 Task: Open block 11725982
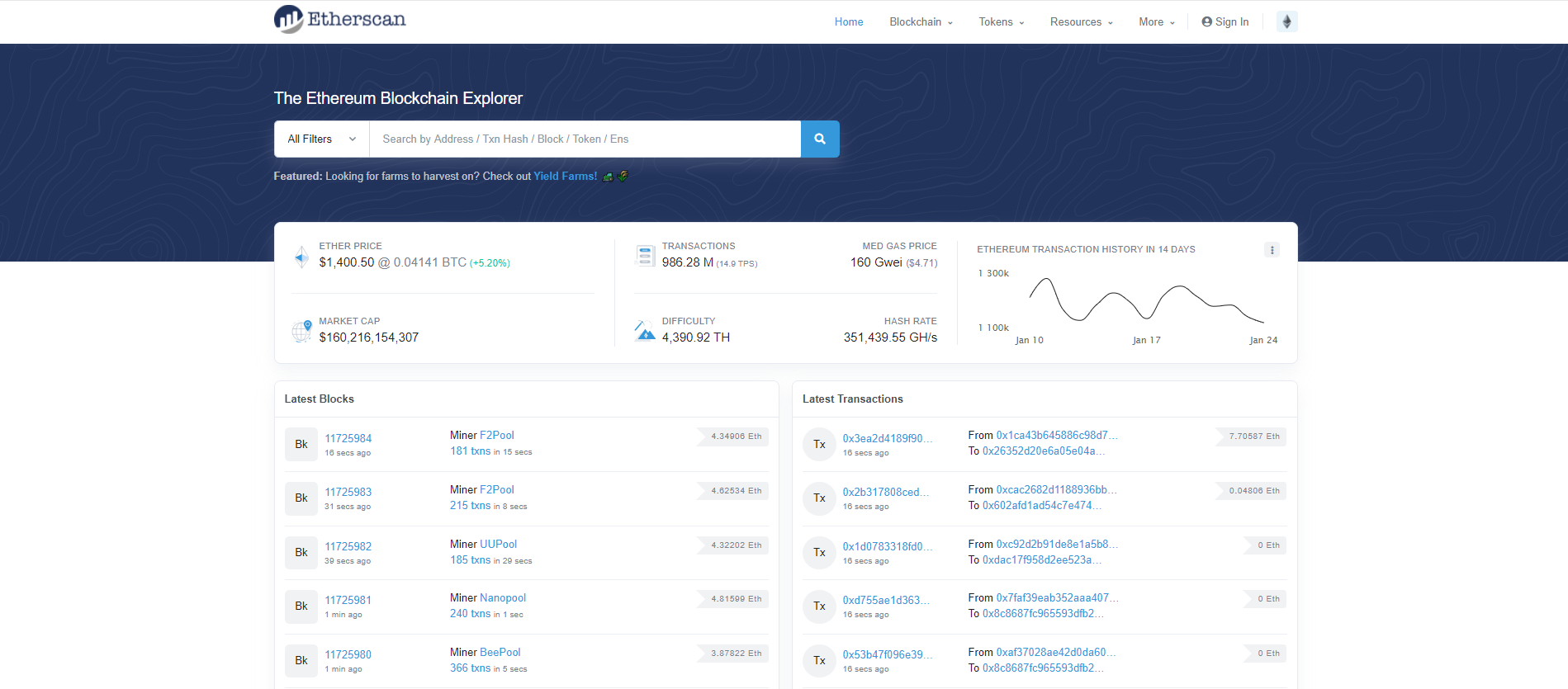pyautogui.click(x=348, y=546)
